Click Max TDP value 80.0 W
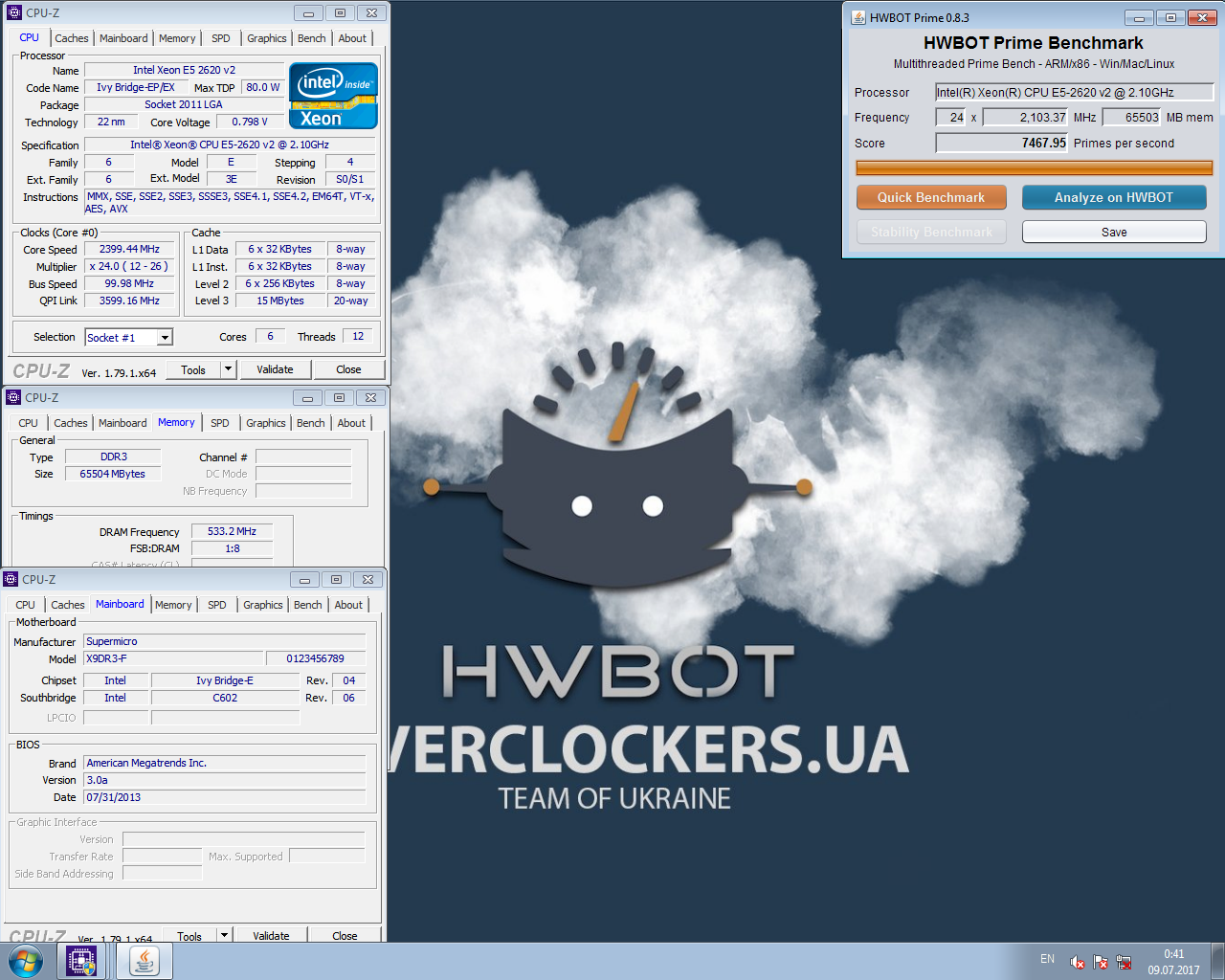1225x980 pixels. (263, 87)
